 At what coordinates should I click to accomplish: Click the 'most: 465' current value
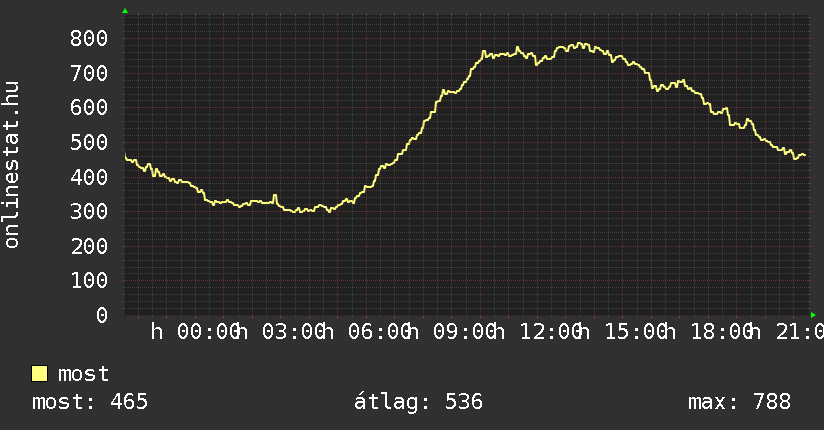(90, 402)
